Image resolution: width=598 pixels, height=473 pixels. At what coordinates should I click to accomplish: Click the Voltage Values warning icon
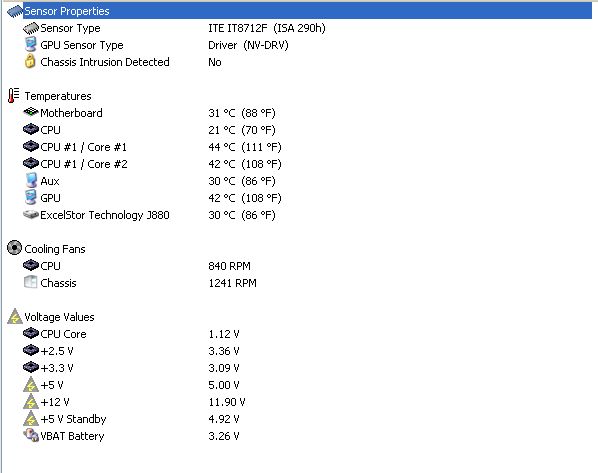tap(15, 316)
